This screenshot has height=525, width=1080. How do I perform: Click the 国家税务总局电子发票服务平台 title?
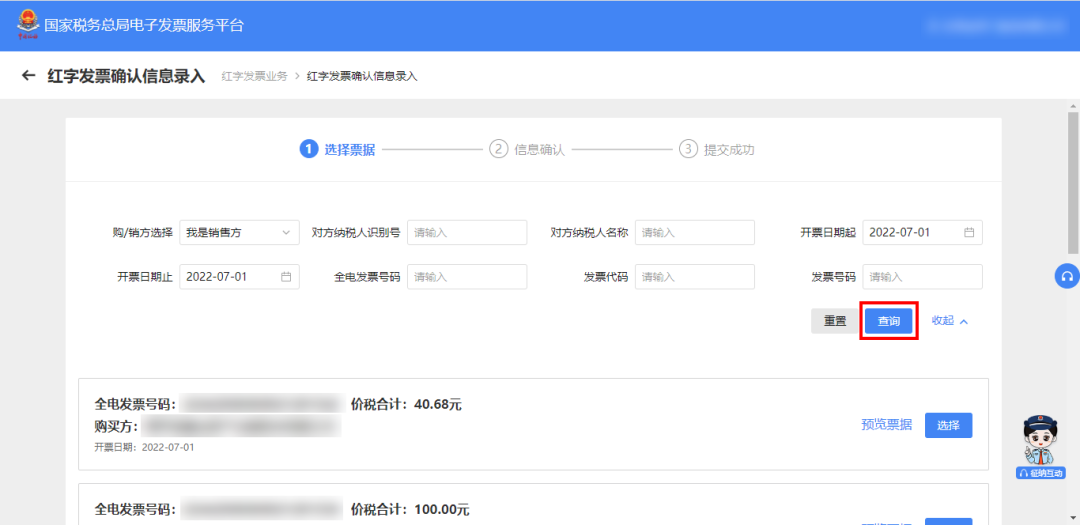pos(144,25)
